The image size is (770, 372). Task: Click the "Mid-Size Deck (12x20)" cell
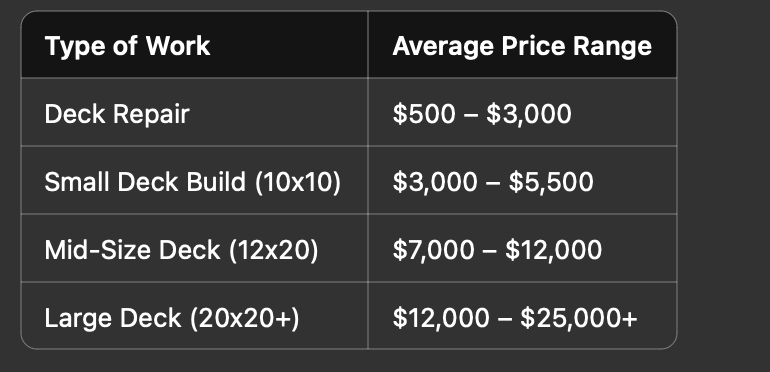[194, 248]
